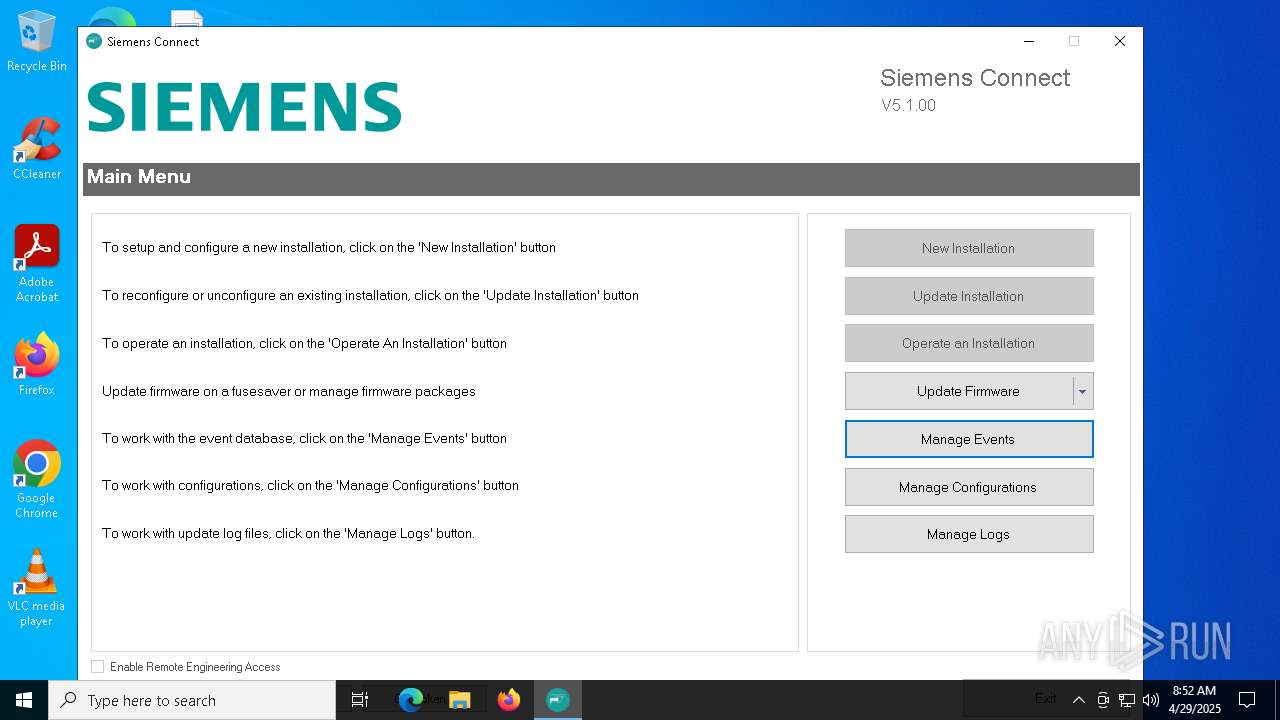1280x720 pixels.
Task: Open Manage Events
Action: point(969,439)
